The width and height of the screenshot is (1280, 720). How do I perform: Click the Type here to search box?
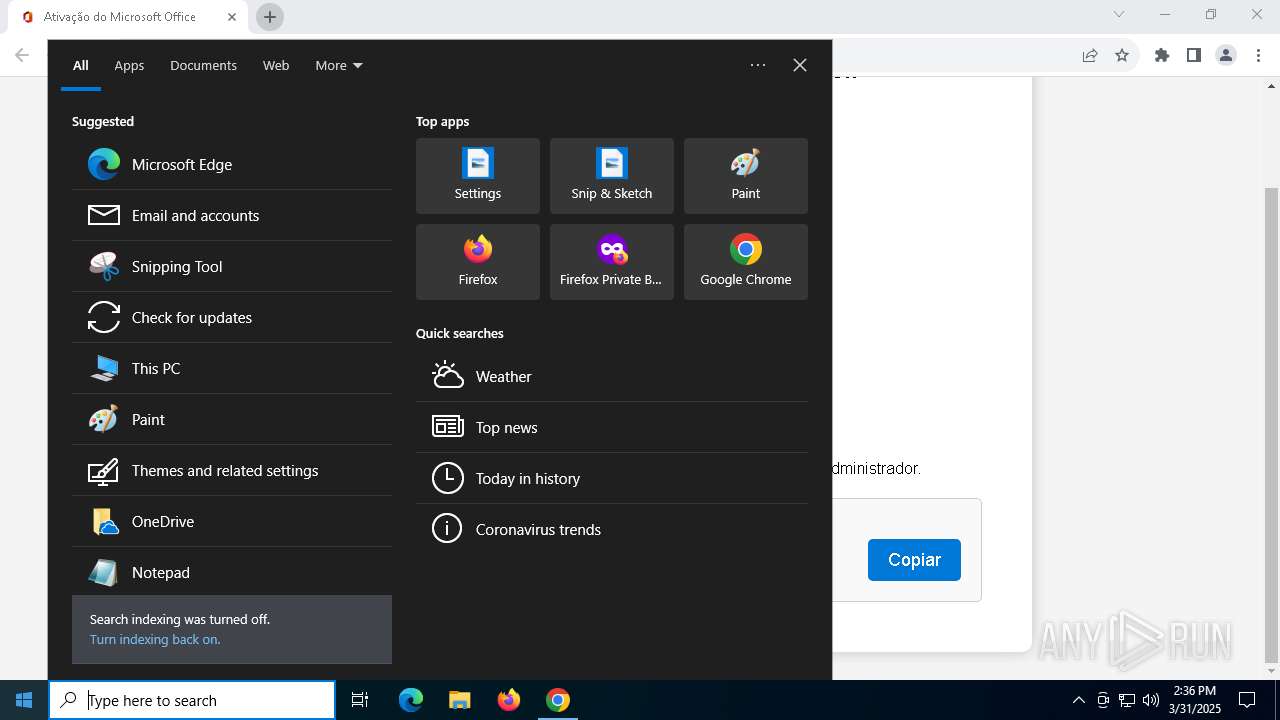192,700
